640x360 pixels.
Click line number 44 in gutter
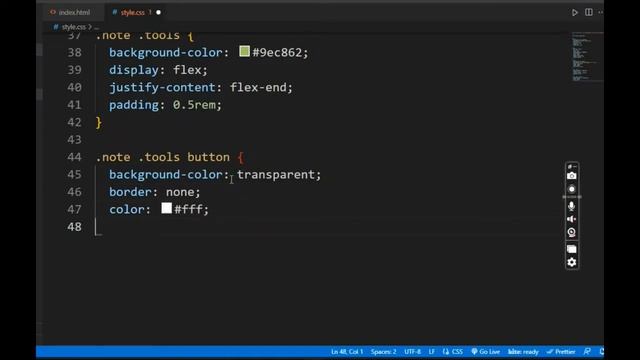coord(74,158)
